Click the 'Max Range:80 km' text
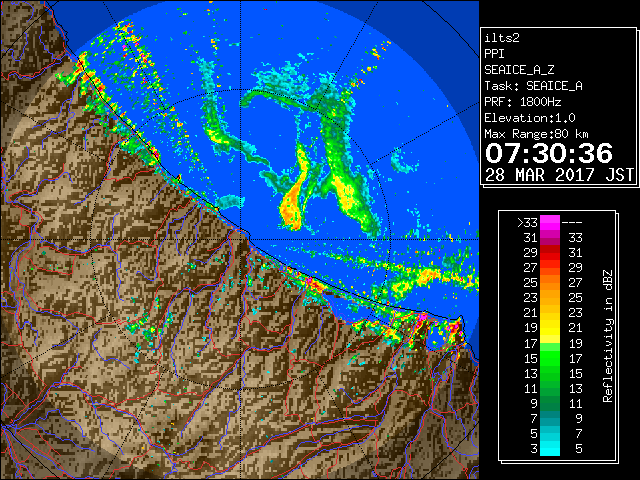The width and height of the screenshot is (640, 480). click(536, 134)
